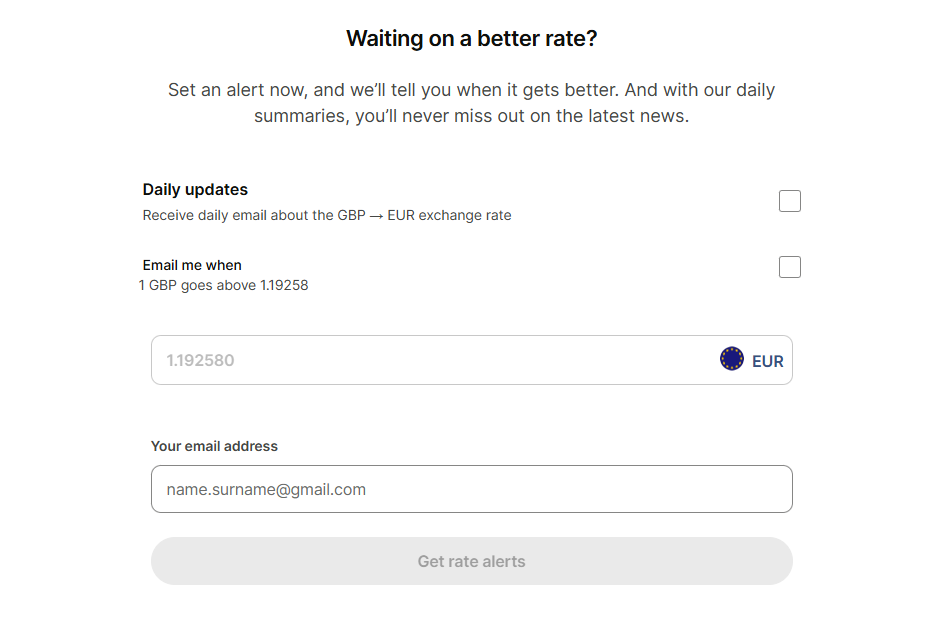Tick the Email me when checkbox
Viewport: 949px width, 620px height.
point(790,267)
